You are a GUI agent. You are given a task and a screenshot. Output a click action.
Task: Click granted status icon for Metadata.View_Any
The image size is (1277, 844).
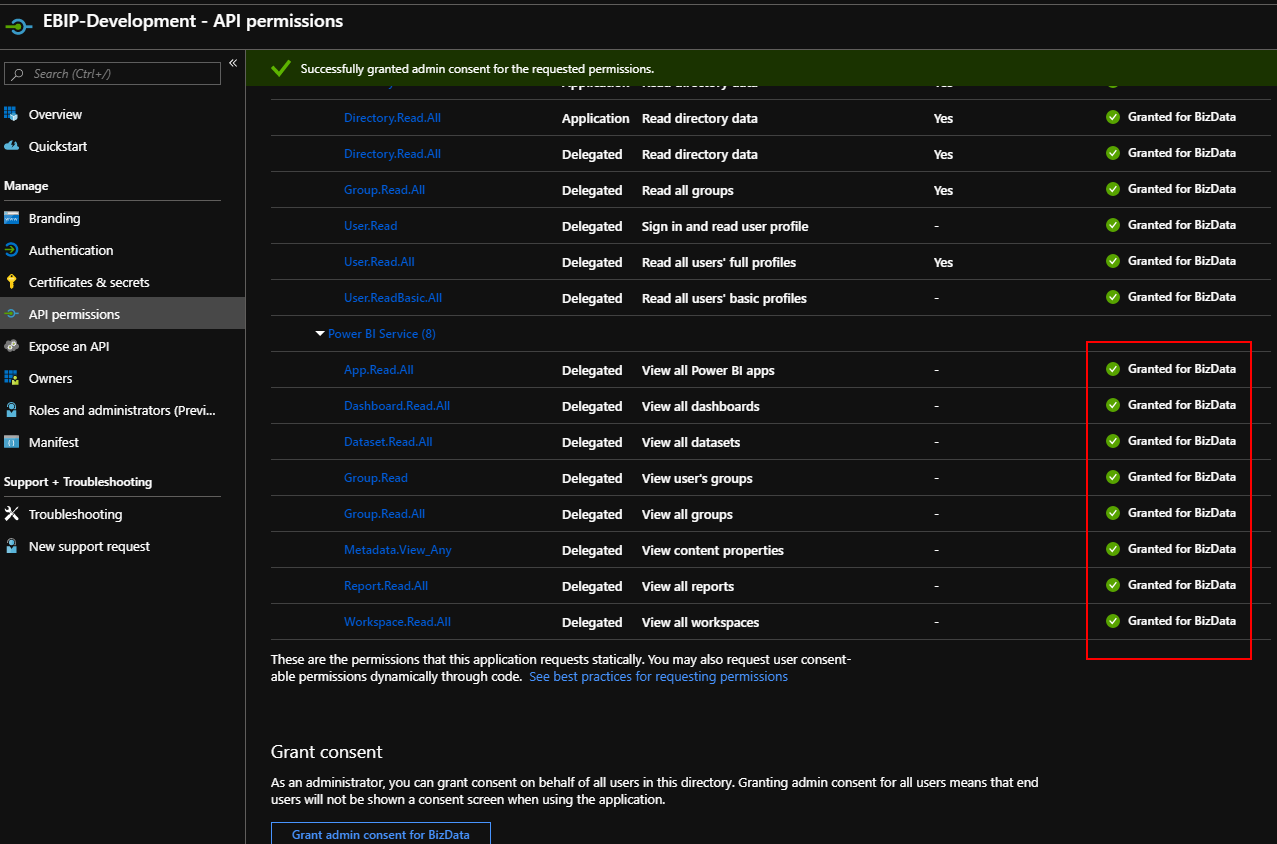point(1112,549)
